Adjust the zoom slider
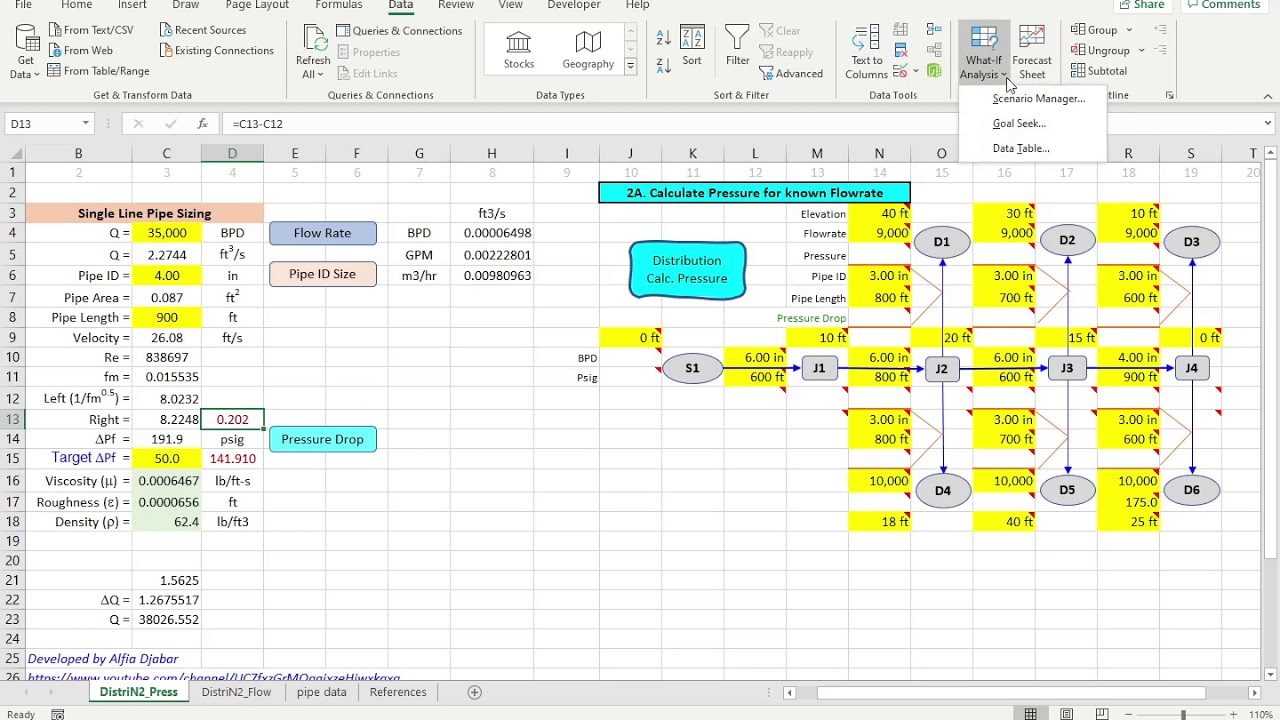This screenshot has height=720, width=1280. pos(1183,714)
